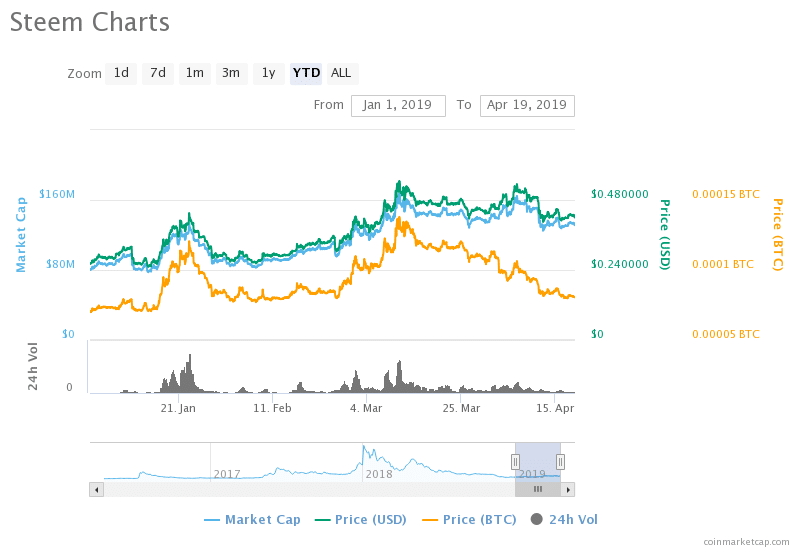Click the $0.480000 price axis label
Viewport: 800px width, 550px height.
click(x=620, y=194)
